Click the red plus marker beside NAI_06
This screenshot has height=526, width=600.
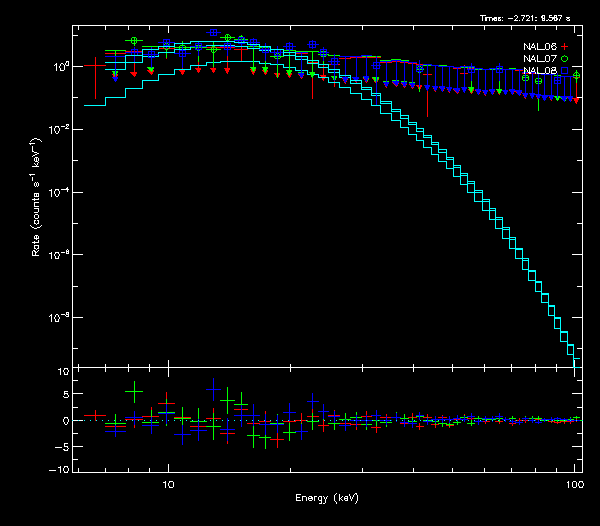click(x=564, y=47)
